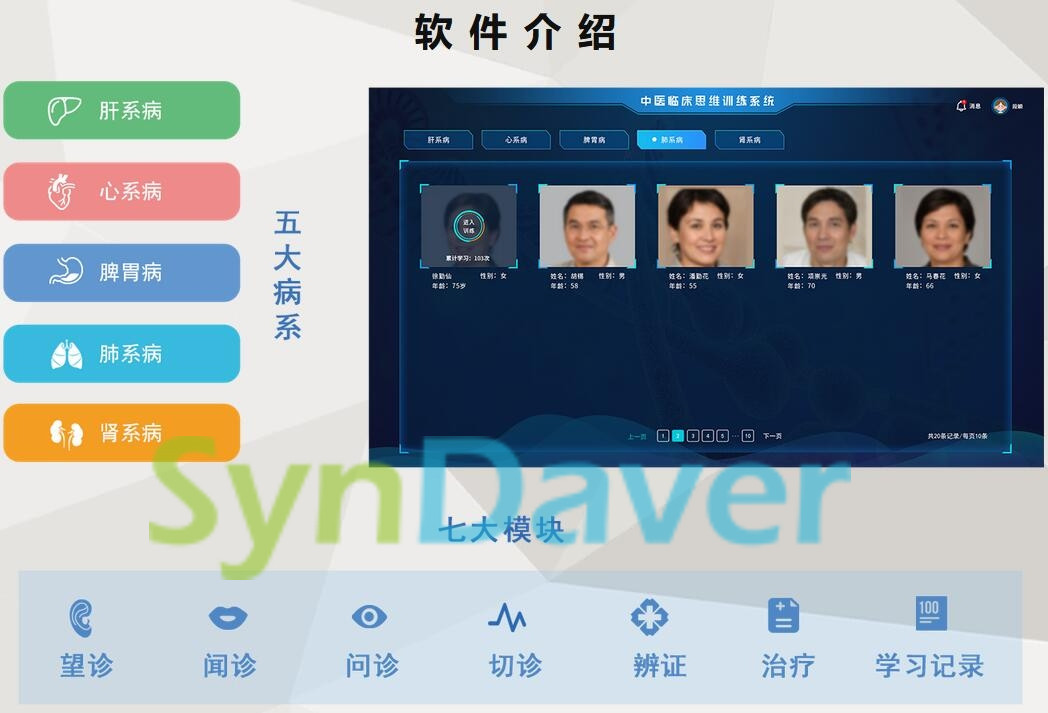Select the 闻诊 (listening) mouth icon
Image resolution: width=1048 pixels, height=713 pixels.
coord(229,618)
